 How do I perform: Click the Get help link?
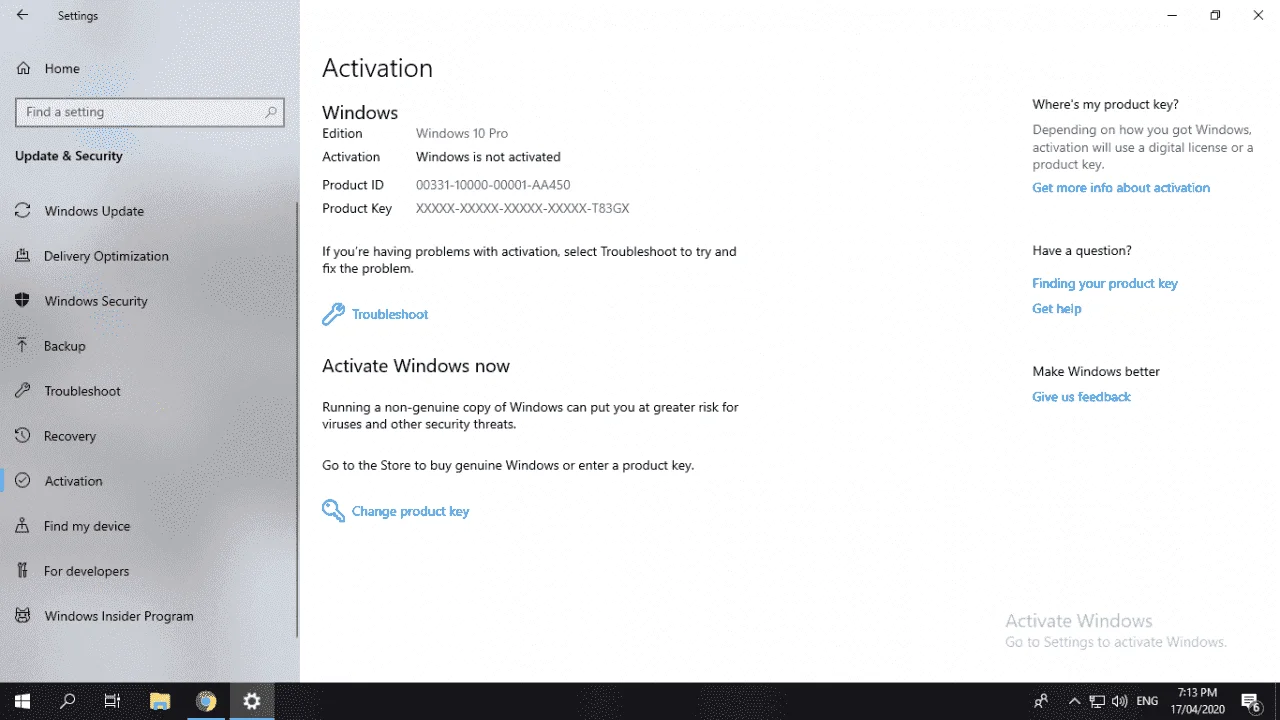[x=1057, y=308]
